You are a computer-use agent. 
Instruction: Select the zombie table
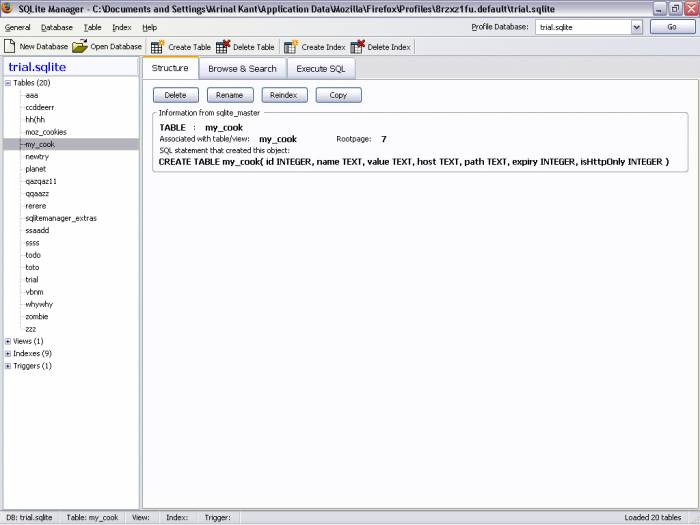pyautogui.click(x=37, y=317)
